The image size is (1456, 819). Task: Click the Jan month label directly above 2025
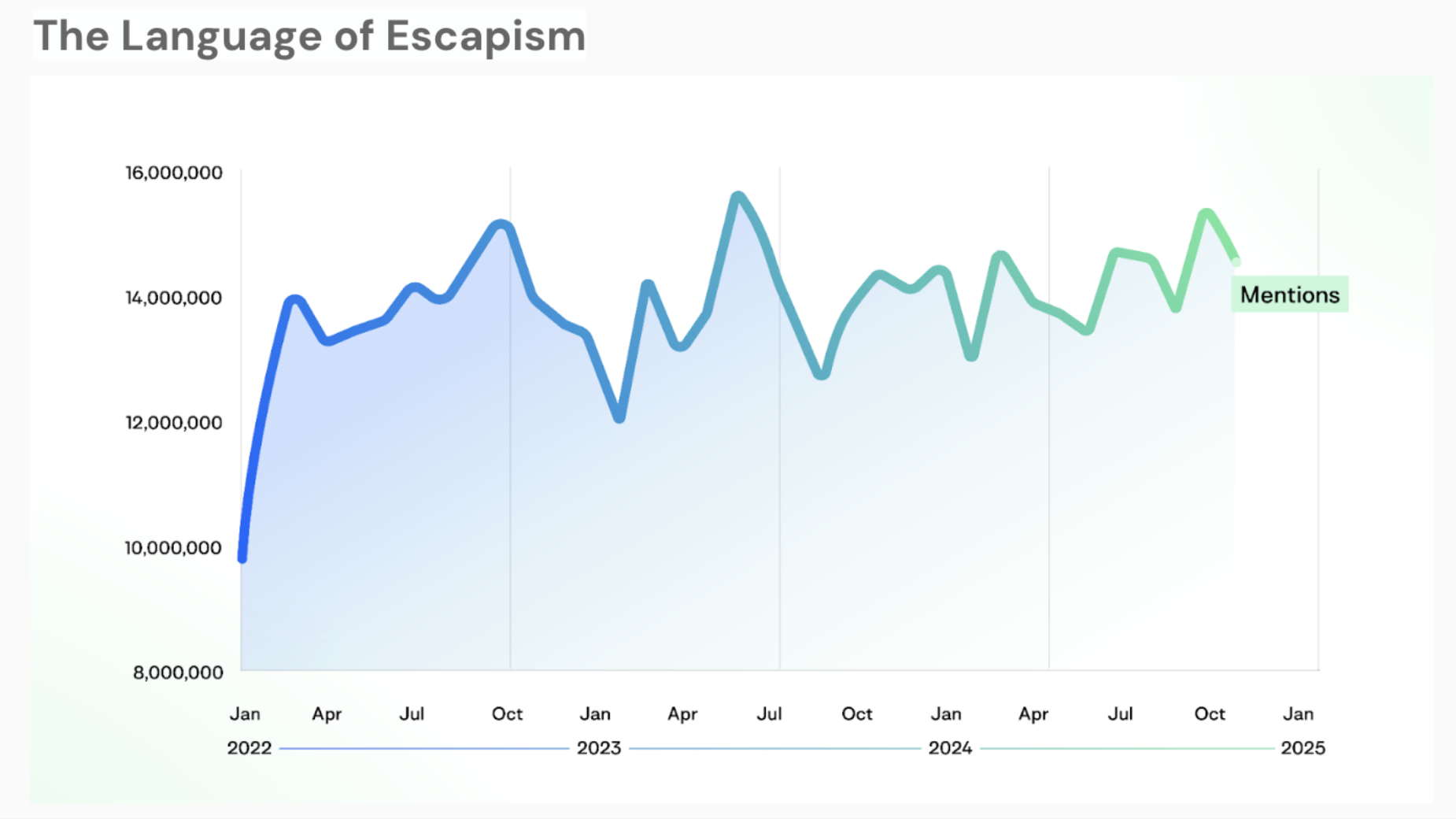click(1298, 714)
